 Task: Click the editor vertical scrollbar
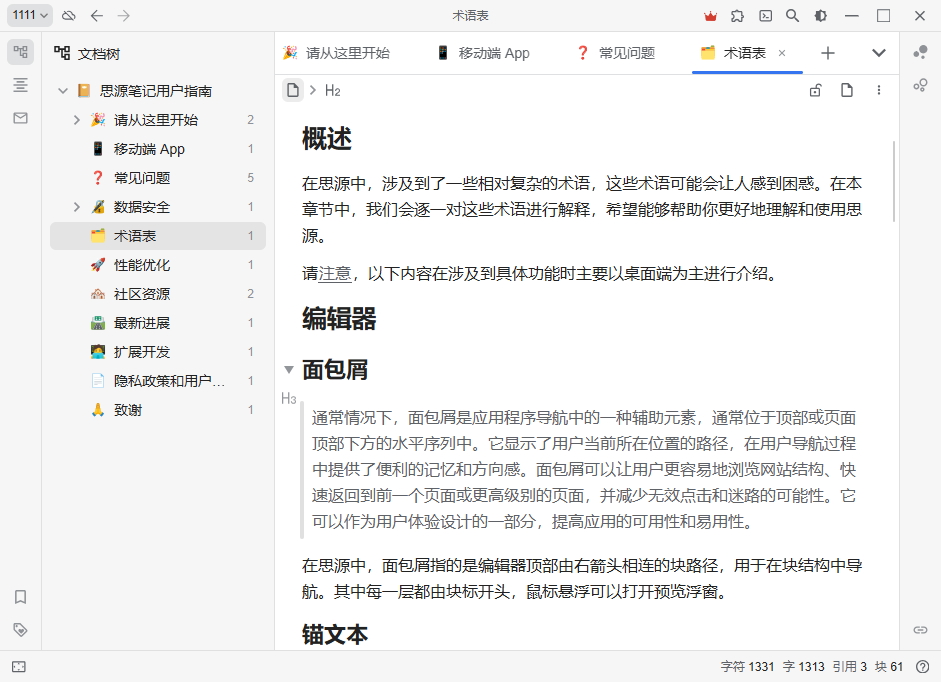tap(894, 181)
